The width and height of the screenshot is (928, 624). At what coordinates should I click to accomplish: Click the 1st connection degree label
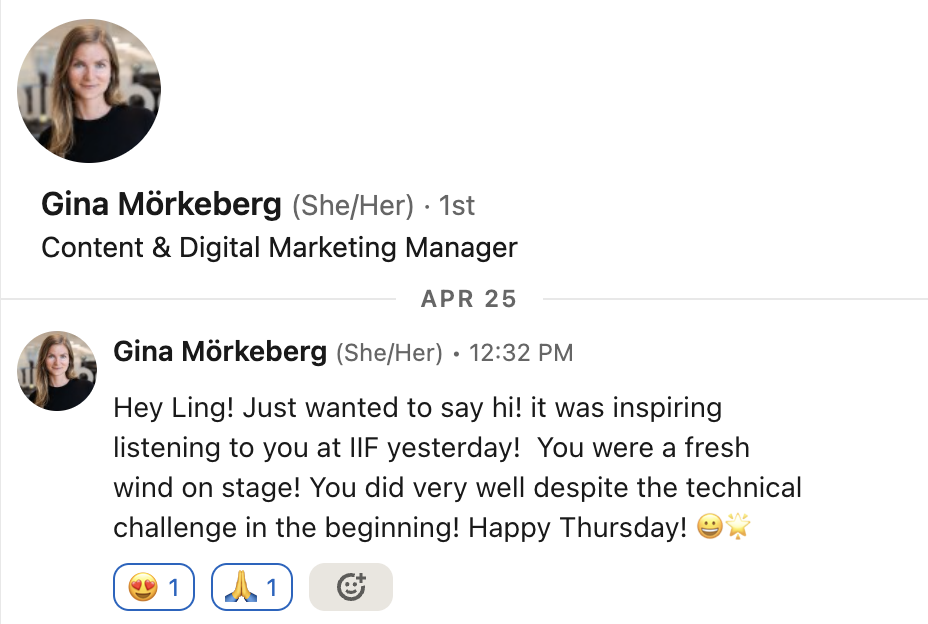457,206
